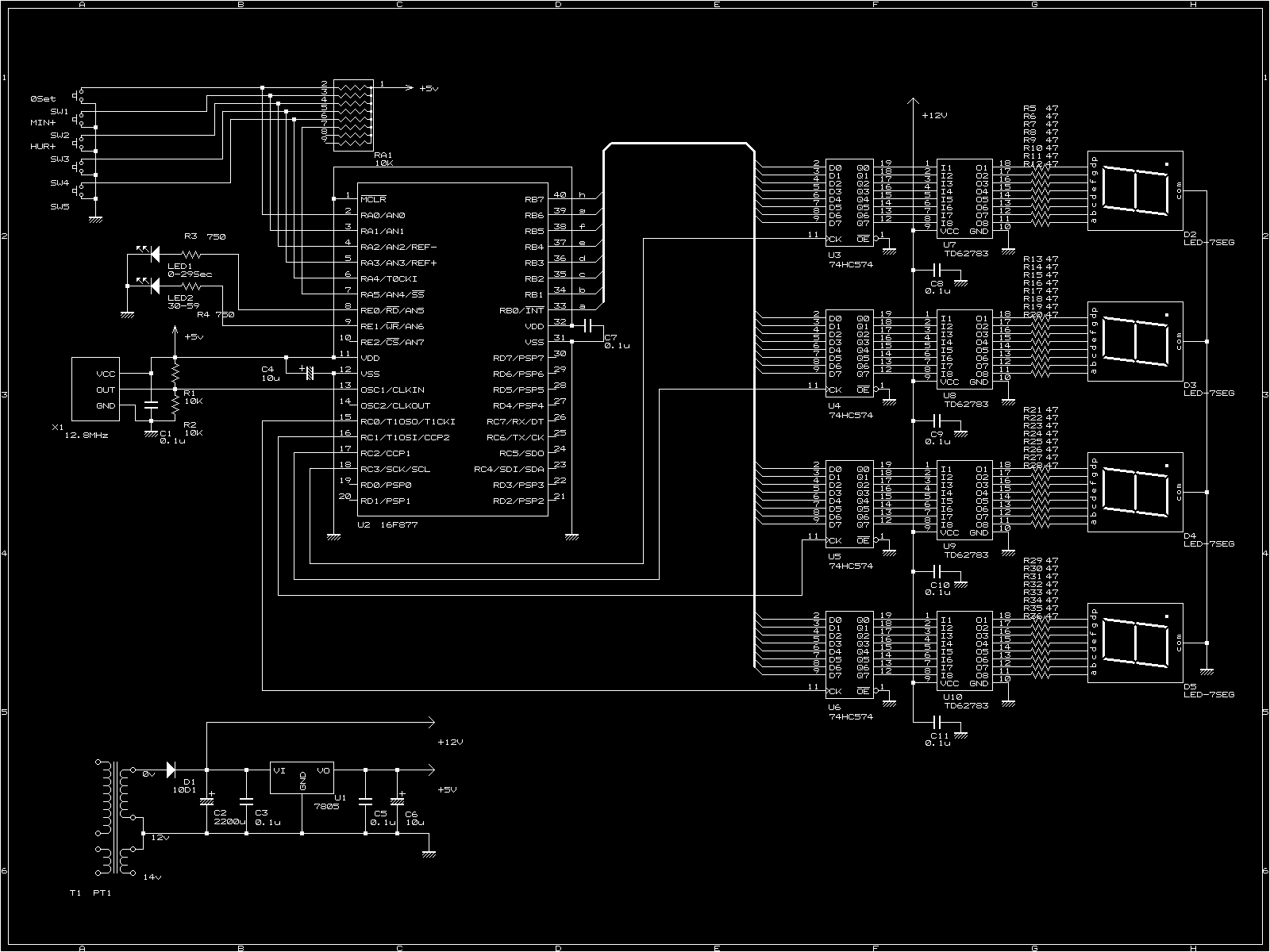Select capacitor C10 below U9
The image size is (1270, 952).
(937, 571)
